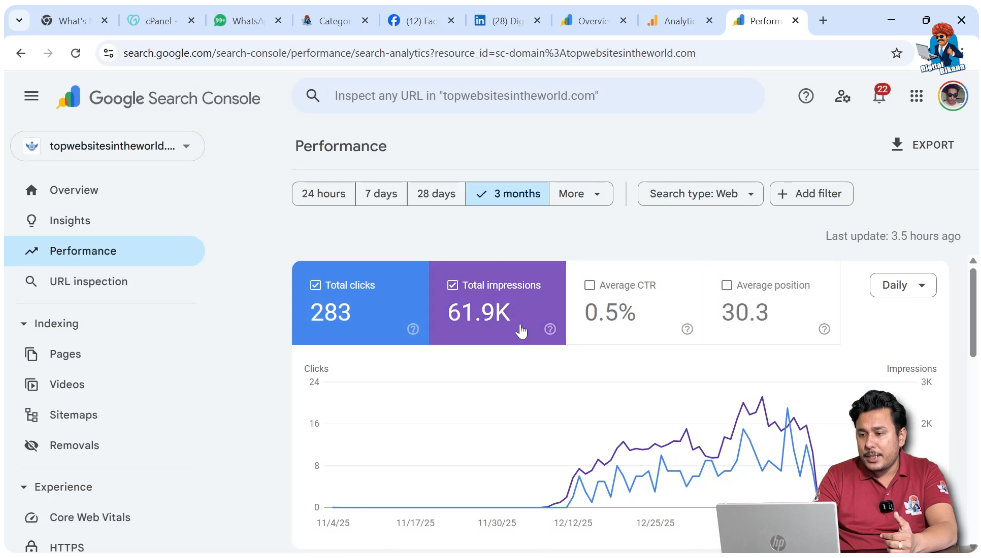Enable the Average CTR checkbox

coord(589,285)
